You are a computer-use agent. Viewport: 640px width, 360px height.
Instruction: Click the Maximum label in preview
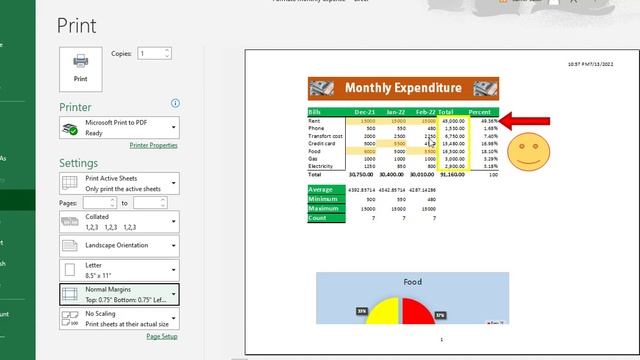pyautogui.click(x=326, y=209)
